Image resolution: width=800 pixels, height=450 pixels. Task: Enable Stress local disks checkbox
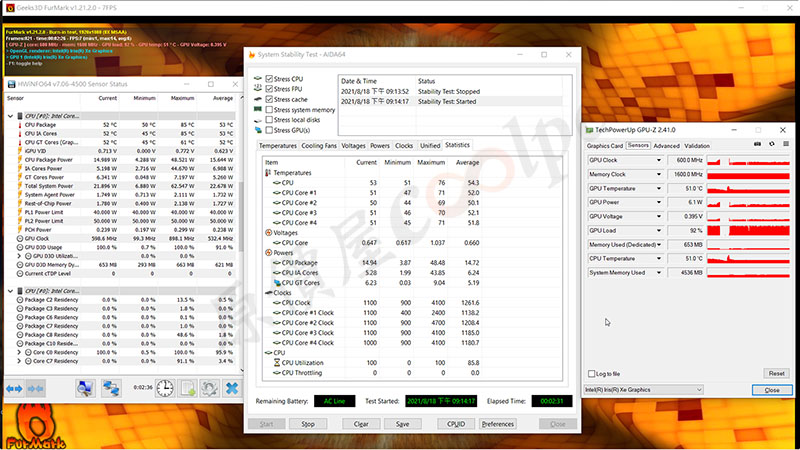pos(269,120)
